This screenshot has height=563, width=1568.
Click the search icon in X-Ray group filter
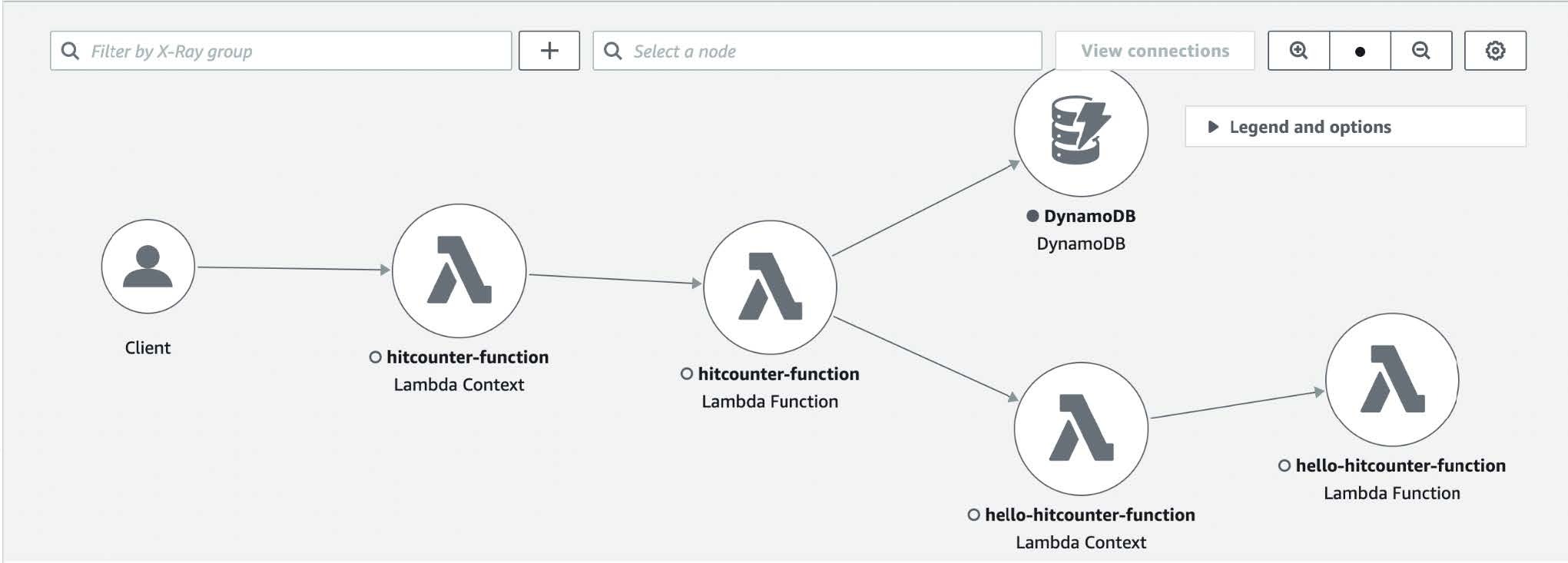(70, 51)
